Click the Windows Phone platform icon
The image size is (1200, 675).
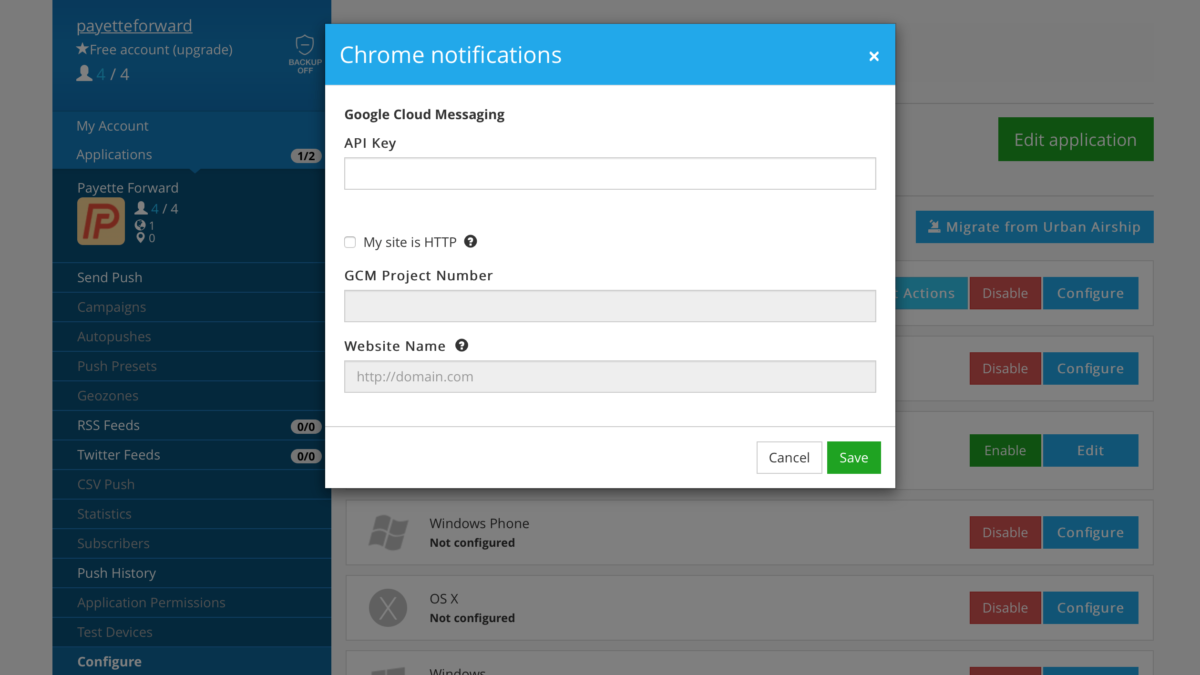point(388,532)
